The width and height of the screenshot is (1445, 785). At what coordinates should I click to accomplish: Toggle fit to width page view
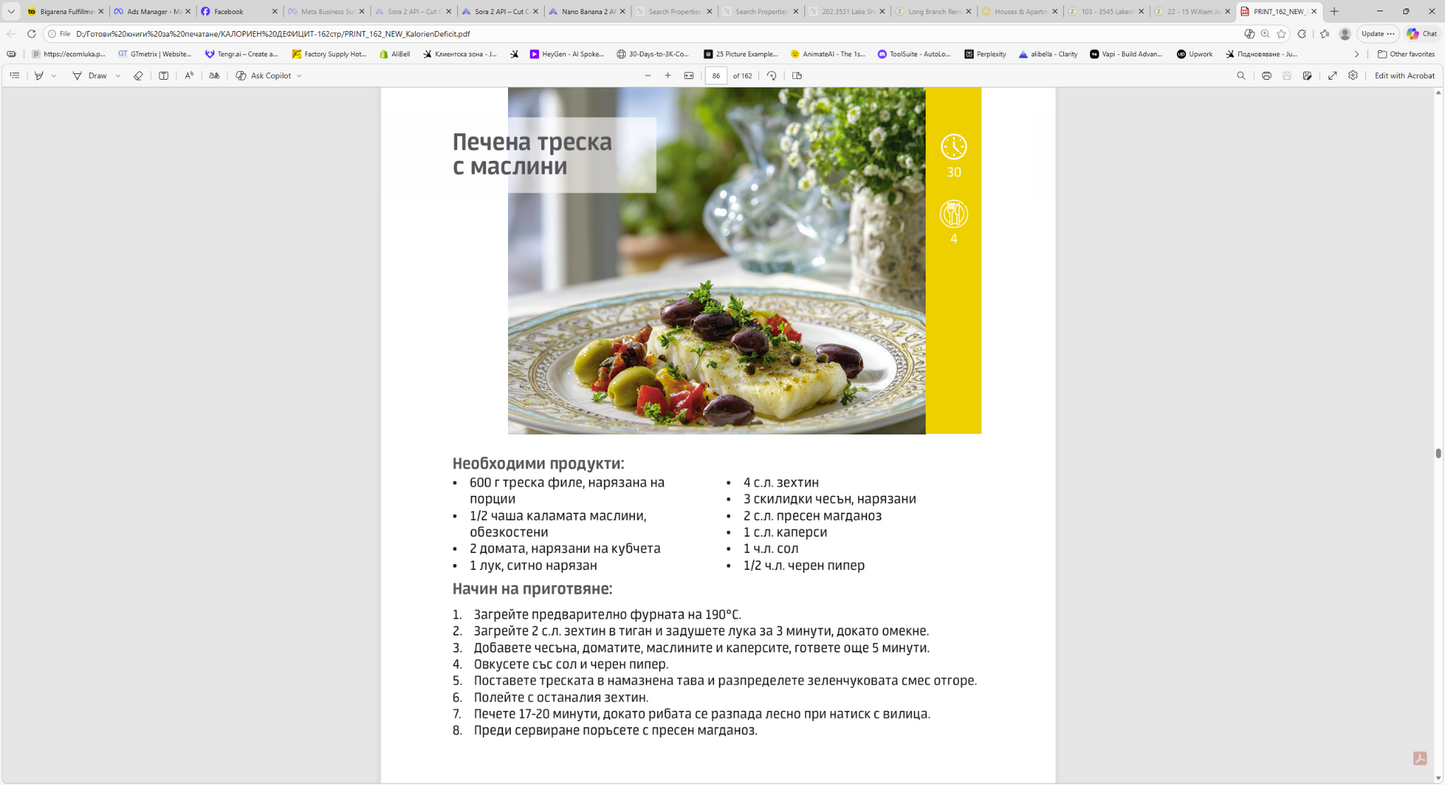click(x=689, y=76)
